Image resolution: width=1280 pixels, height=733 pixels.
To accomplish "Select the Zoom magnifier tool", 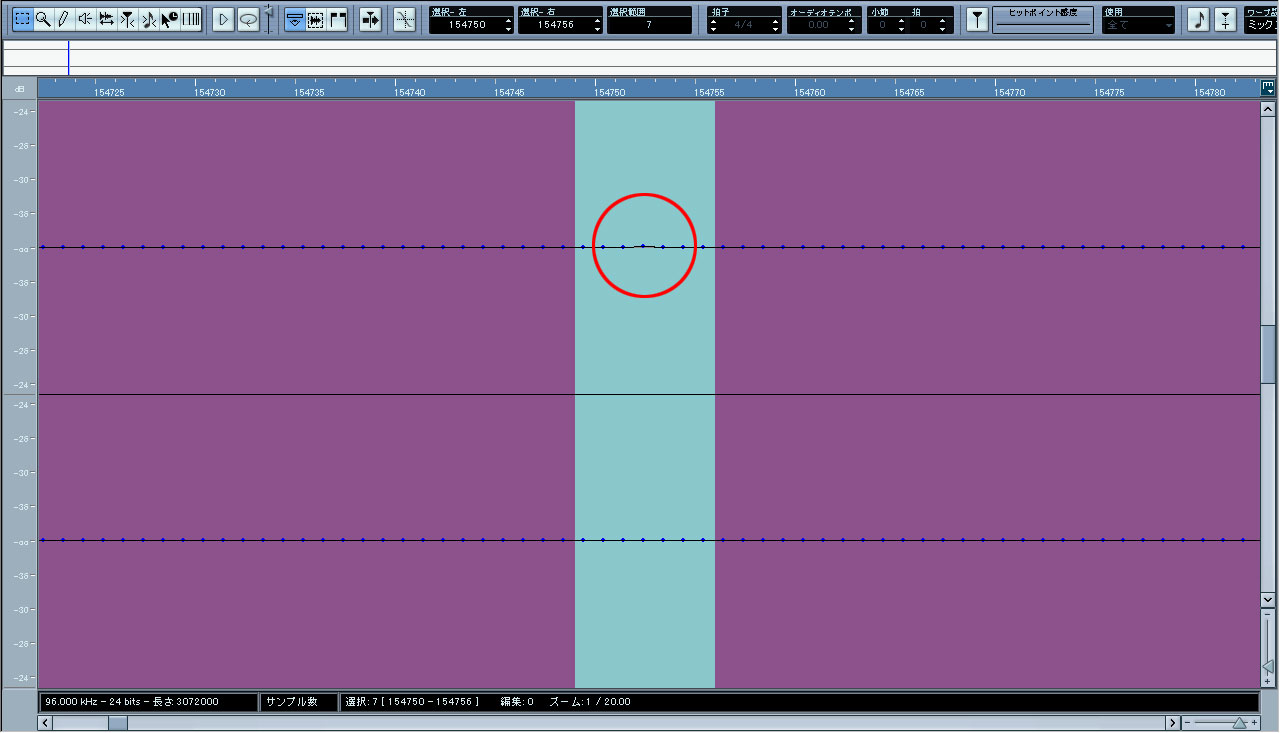I will [x=43, y=19].
